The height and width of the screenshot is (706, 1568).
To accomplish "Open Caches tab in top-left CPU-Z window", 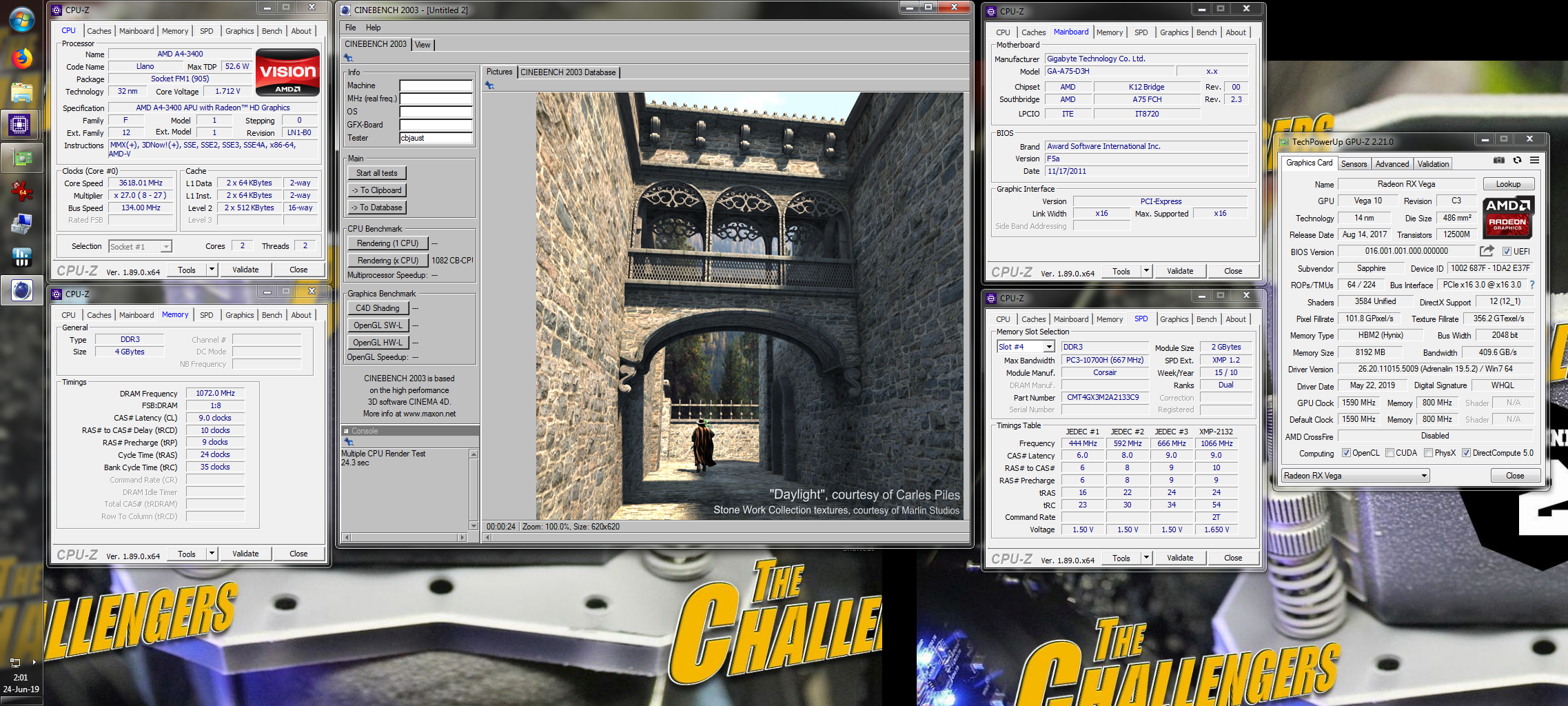I will [99, 31].
